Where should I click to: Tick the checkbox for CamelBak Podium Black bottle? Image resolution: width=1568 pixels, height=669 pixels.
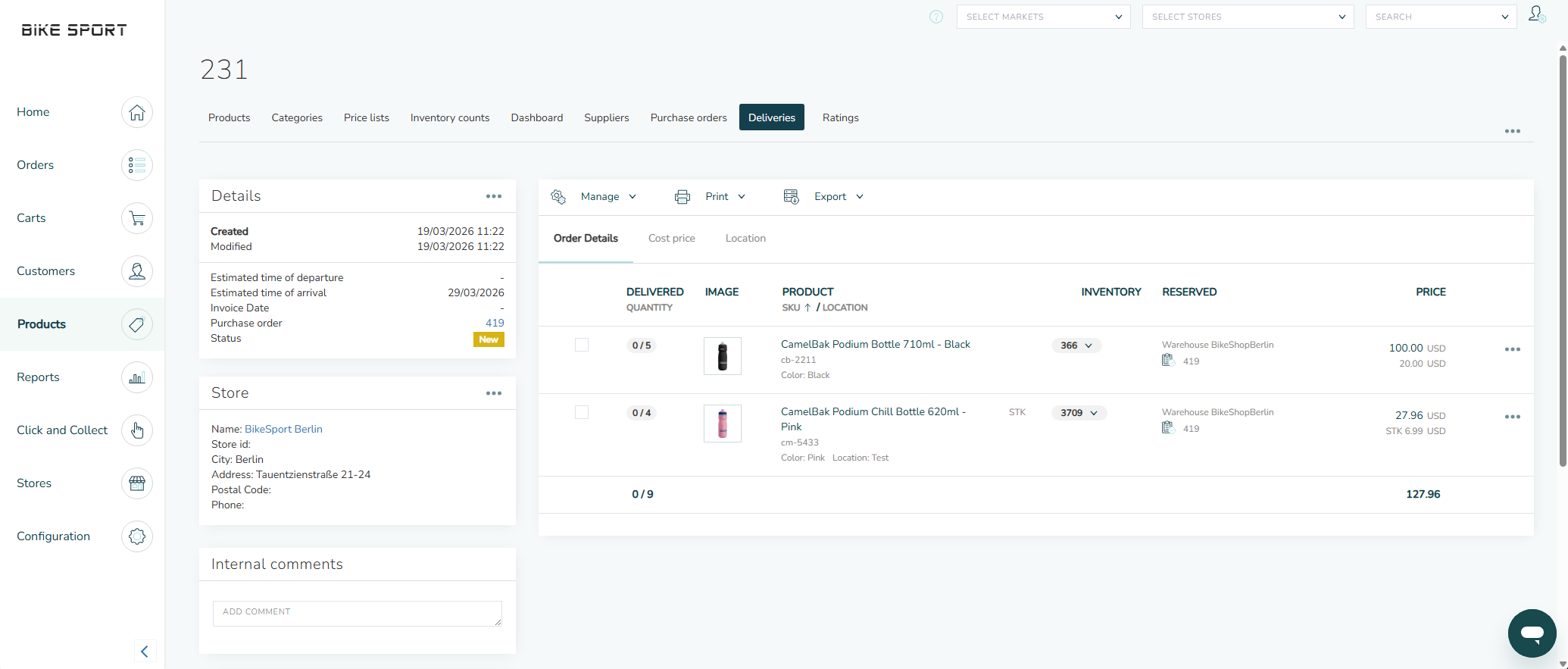pyautogui.click(x=582, y=345)
